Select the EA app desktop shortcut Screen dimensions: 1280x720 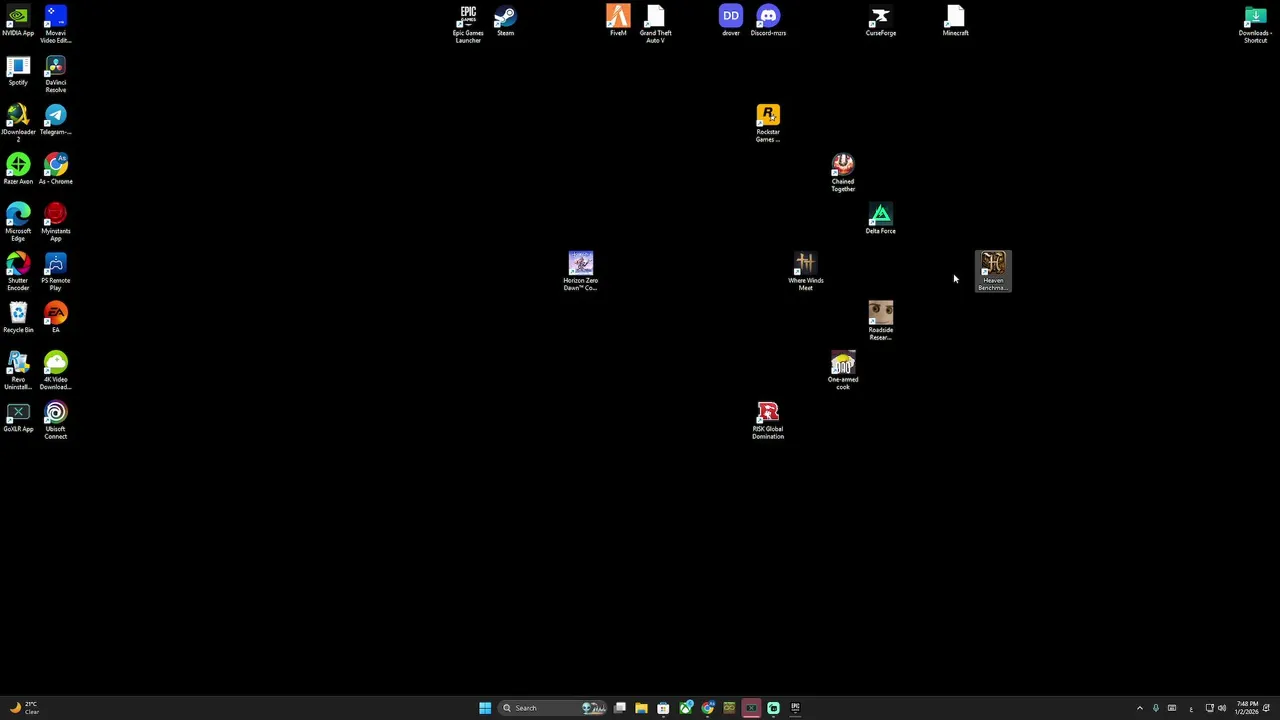tap(56, 318)
